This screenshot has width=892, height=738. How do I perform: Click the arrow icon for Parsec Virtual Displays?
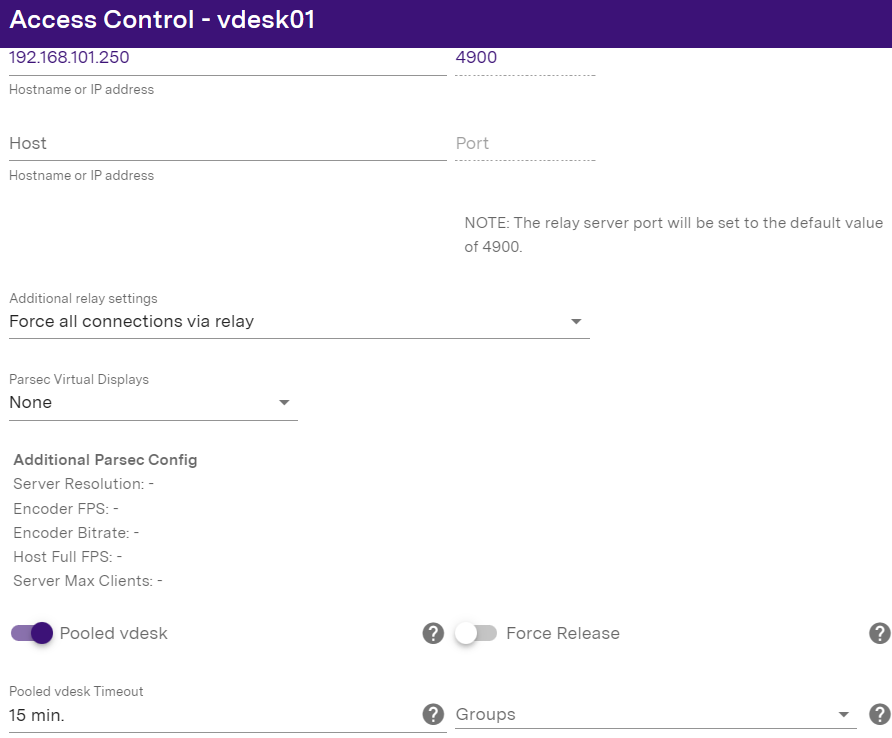click(x=284, y=403)
